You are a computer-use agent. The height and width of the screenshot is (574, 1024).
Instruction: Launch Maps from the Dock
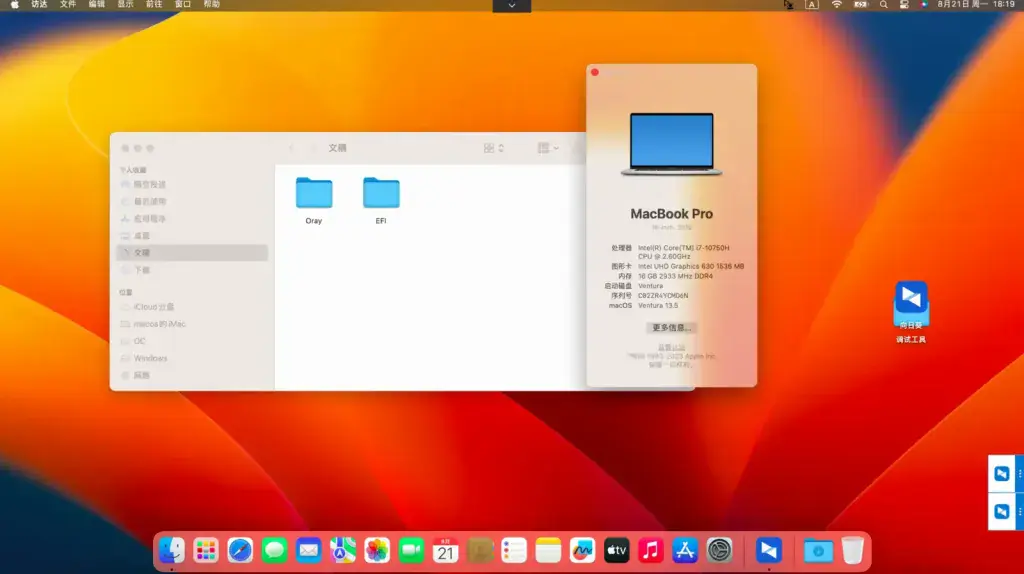click(343, 550)
